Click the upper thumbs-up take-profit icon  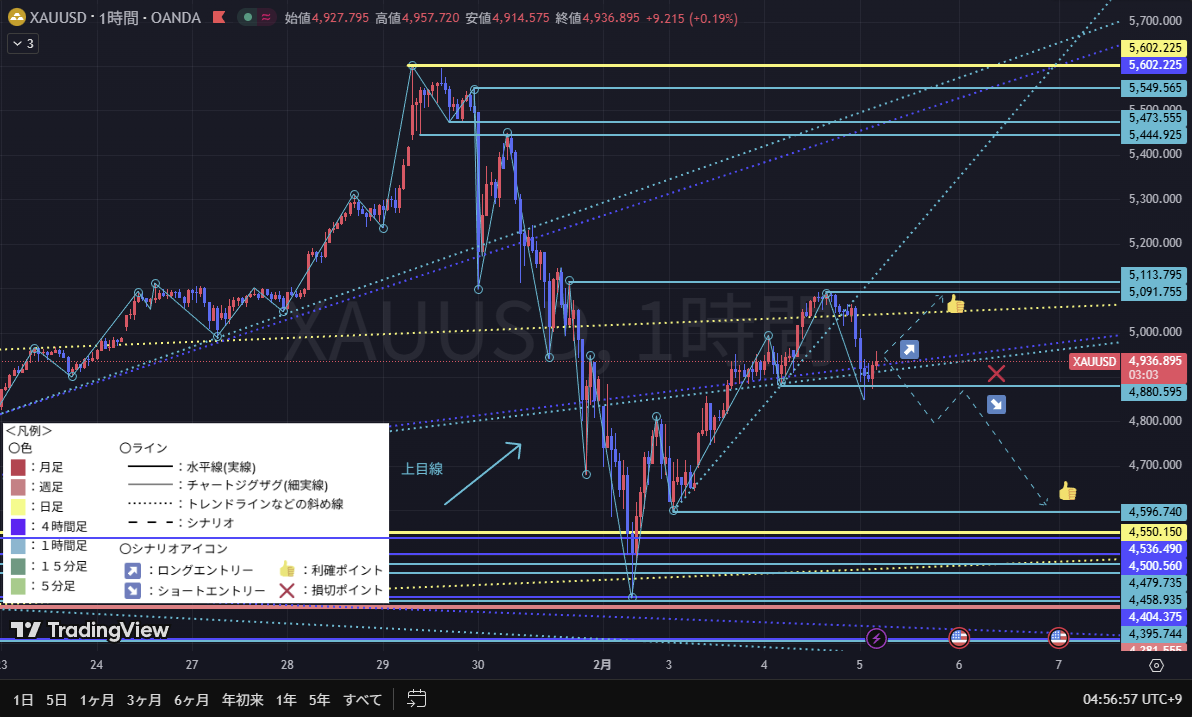[x=955, y=304]
